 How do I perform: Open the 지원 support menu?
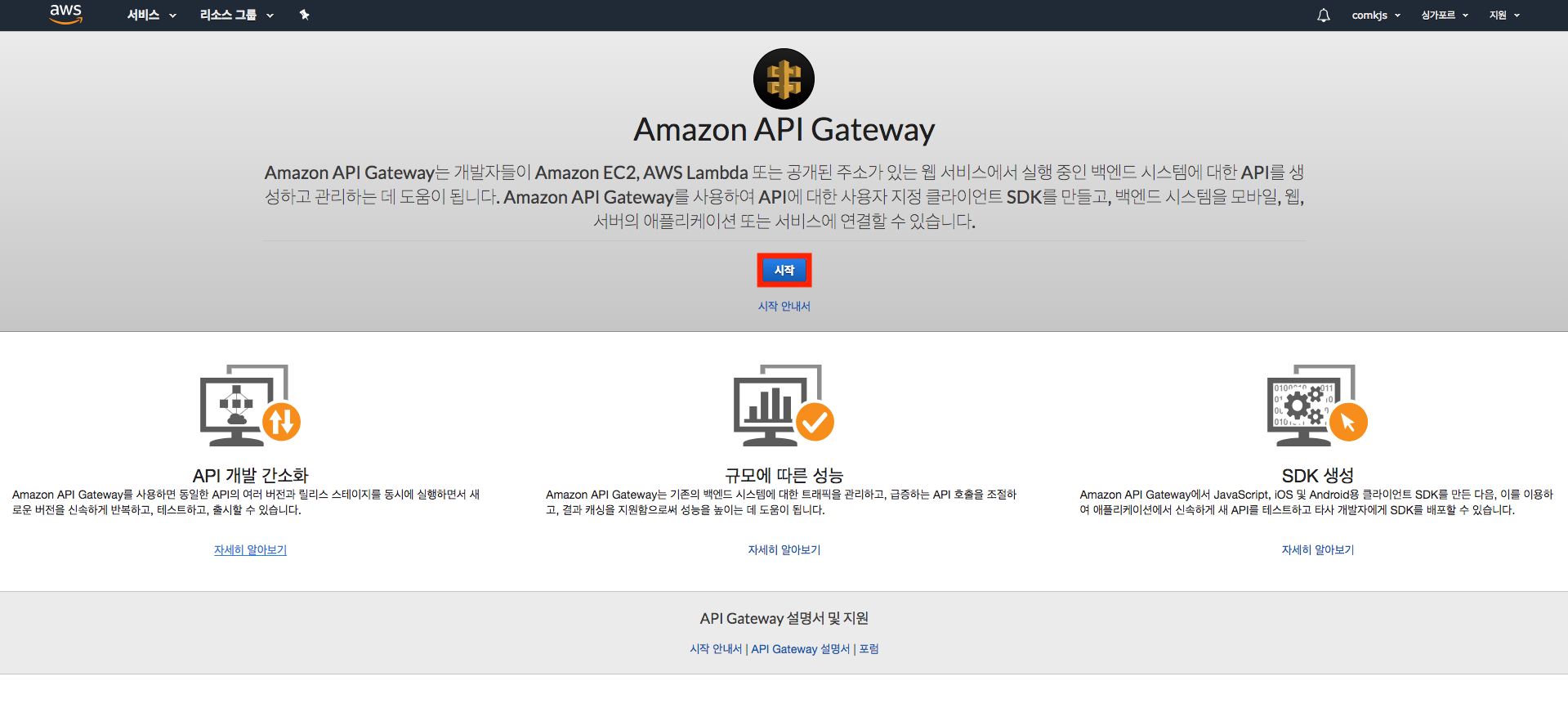[1503, 16]
